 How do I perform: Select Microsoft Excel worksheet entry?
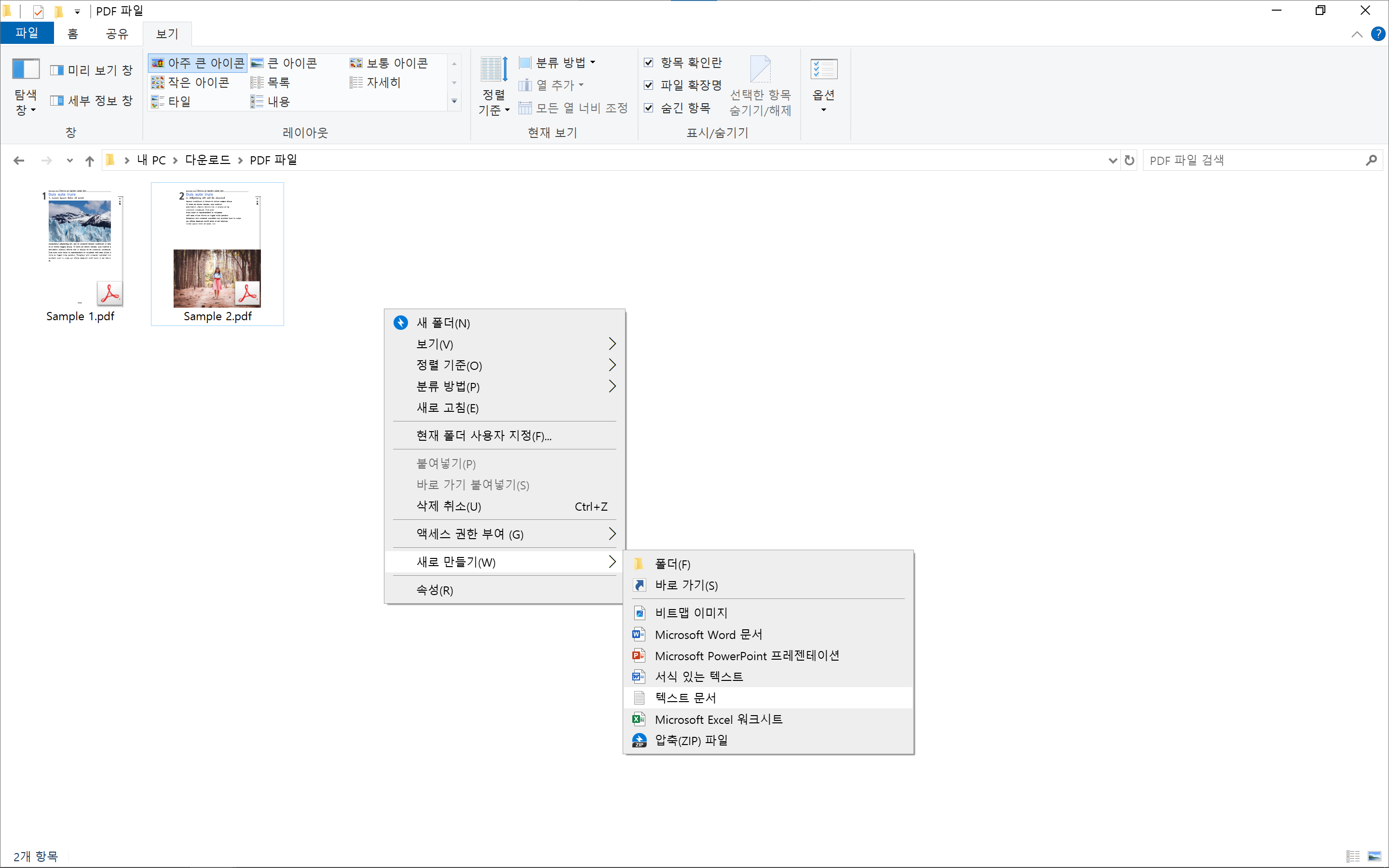(x=718, y=719)
